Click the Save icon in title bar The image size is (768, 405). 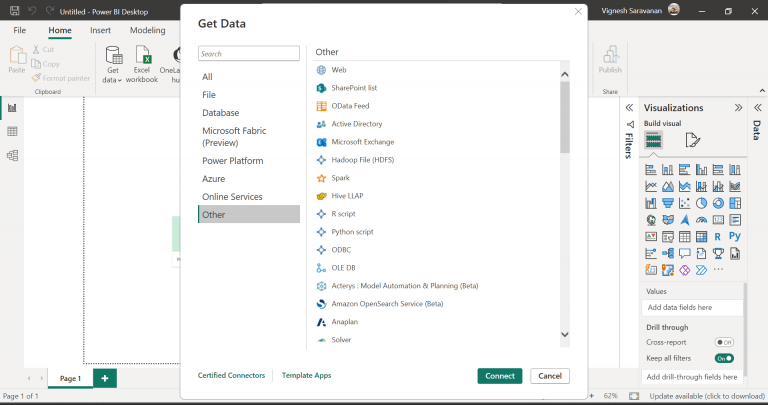(10, 11)
